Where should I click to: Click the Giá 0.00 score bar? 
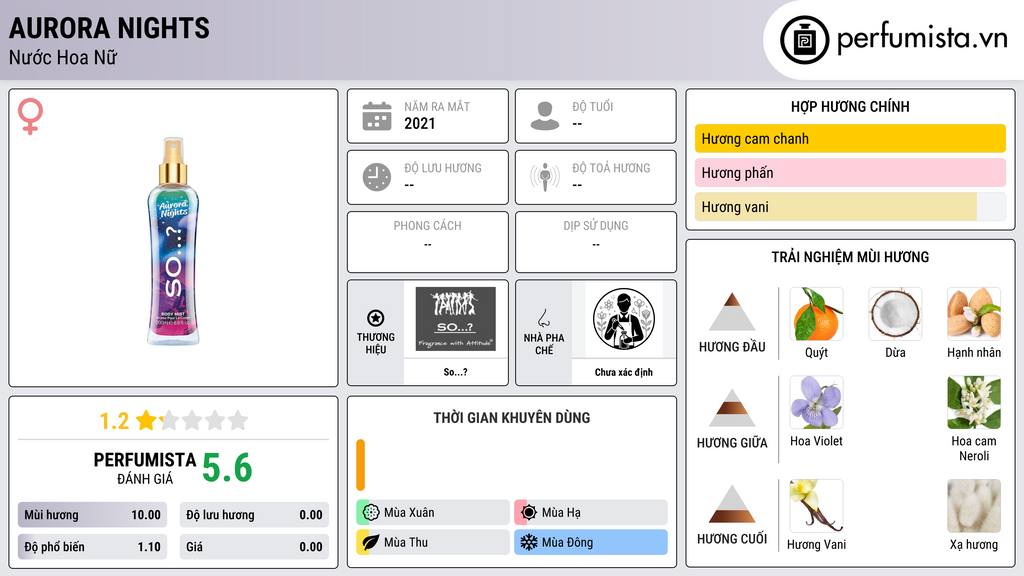coord(254,547)
